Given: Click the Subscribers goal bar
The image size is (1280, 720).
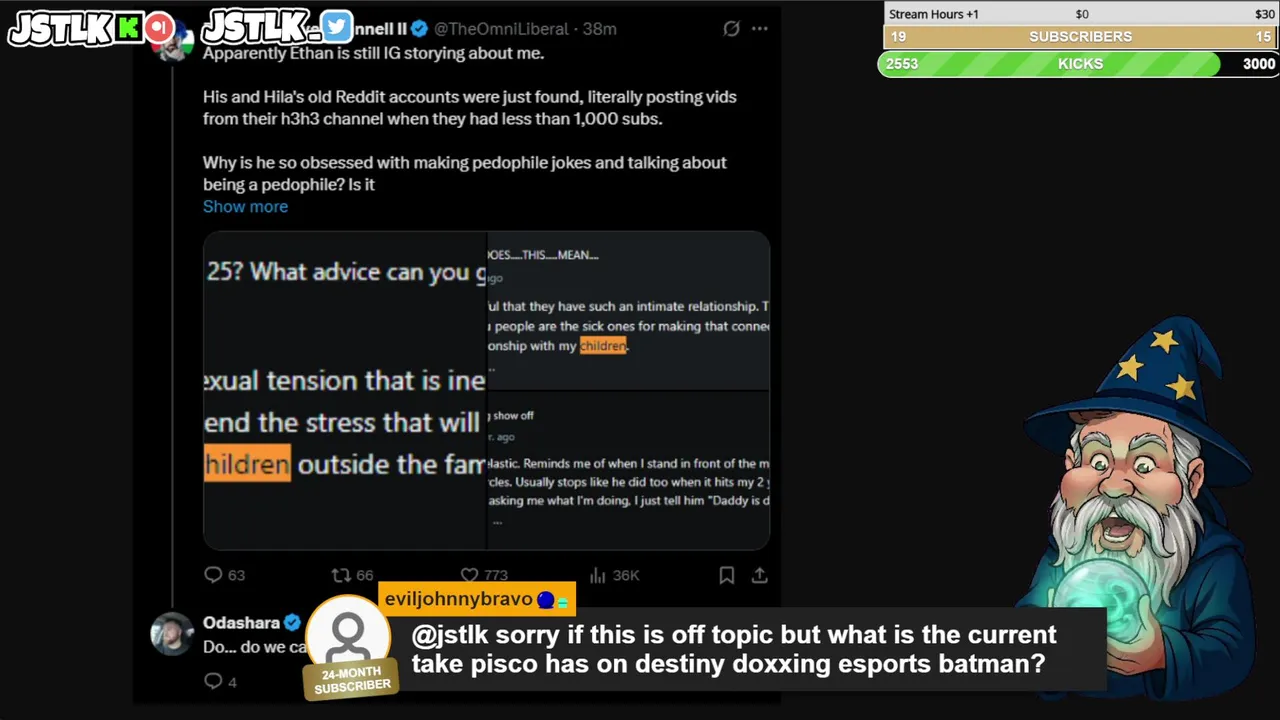Looking at the screenshot, I should tap(1080, 37).
